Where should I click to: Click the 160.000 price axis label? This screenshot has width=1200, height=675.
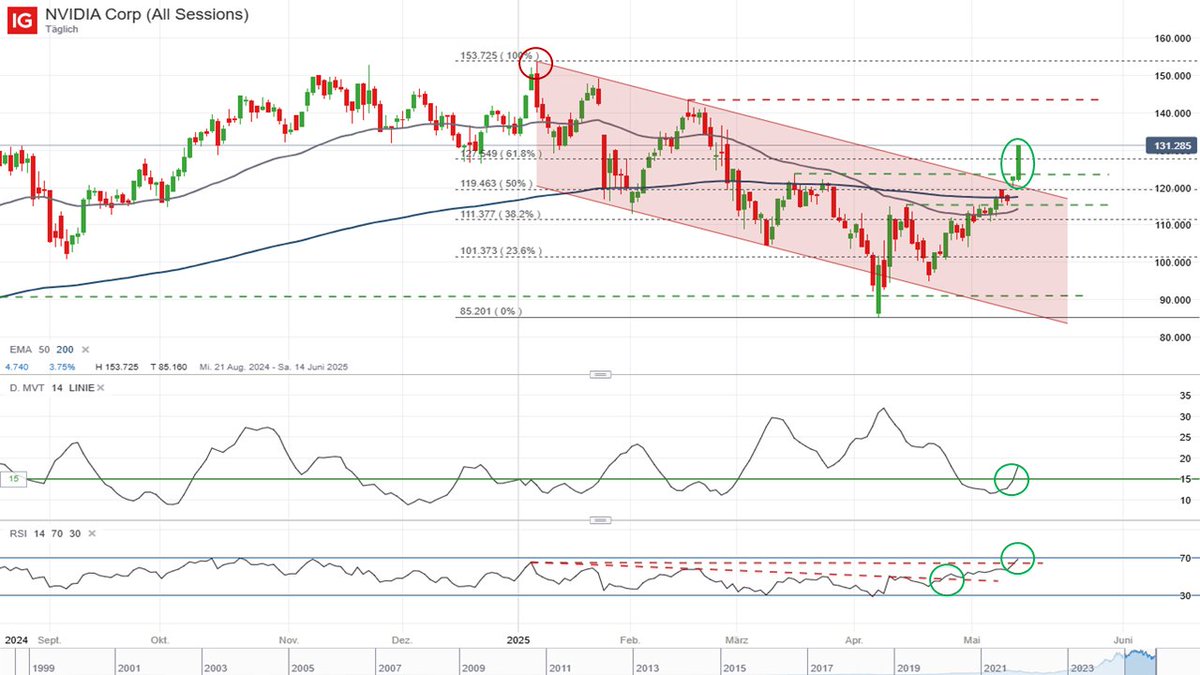[1174, 39]
